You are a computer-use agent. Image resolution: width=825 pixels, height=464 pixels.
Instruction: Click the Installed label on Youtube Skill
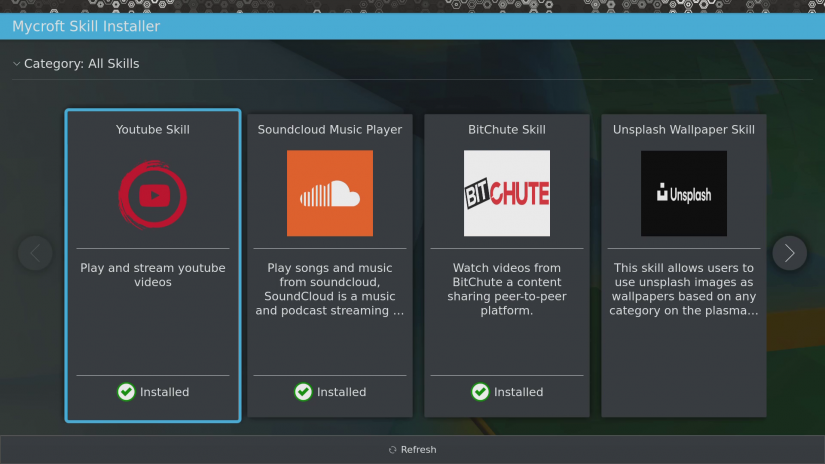pos(164,392)
